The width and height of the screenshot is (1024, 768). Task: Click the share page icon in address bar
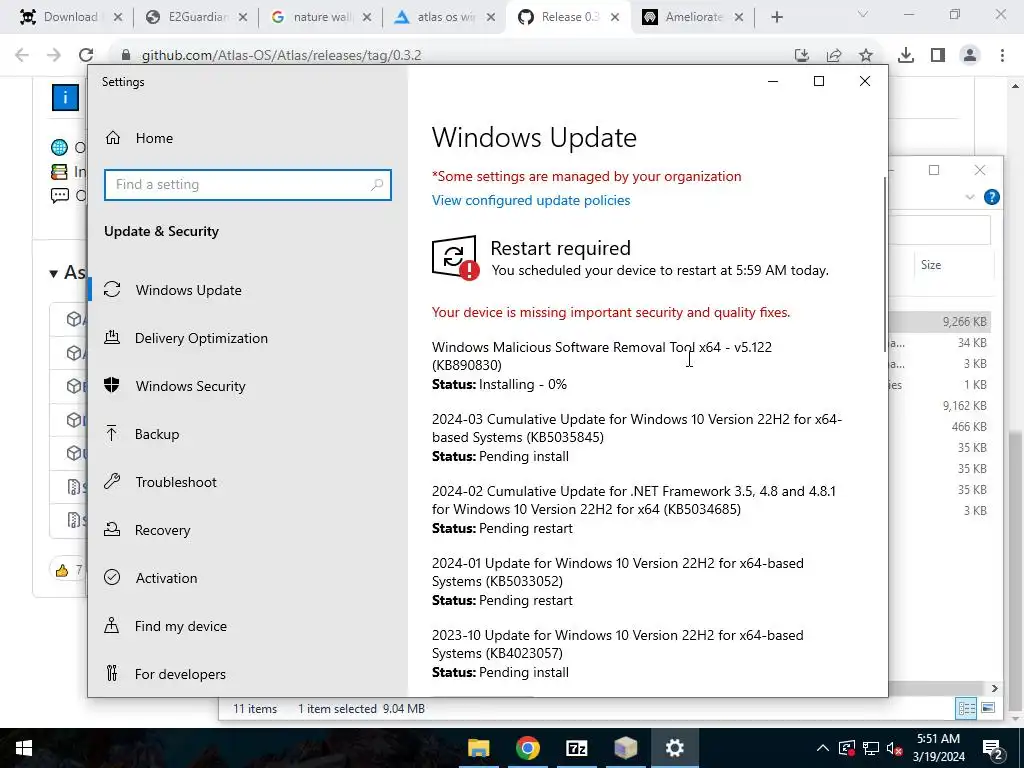click(x=834, y=56)
